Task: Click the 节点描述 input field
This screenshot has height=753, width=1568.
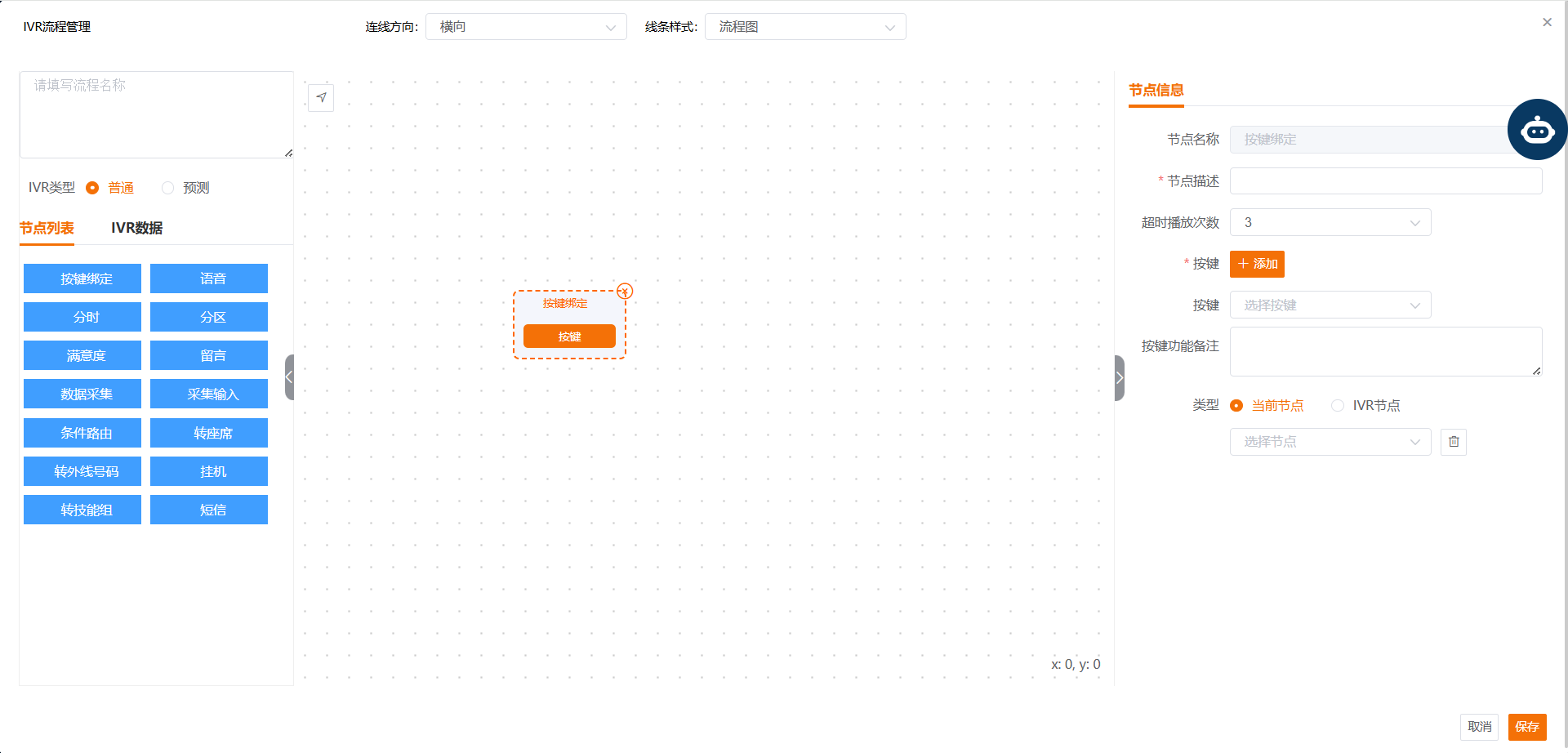Action: click(1385, 181)
